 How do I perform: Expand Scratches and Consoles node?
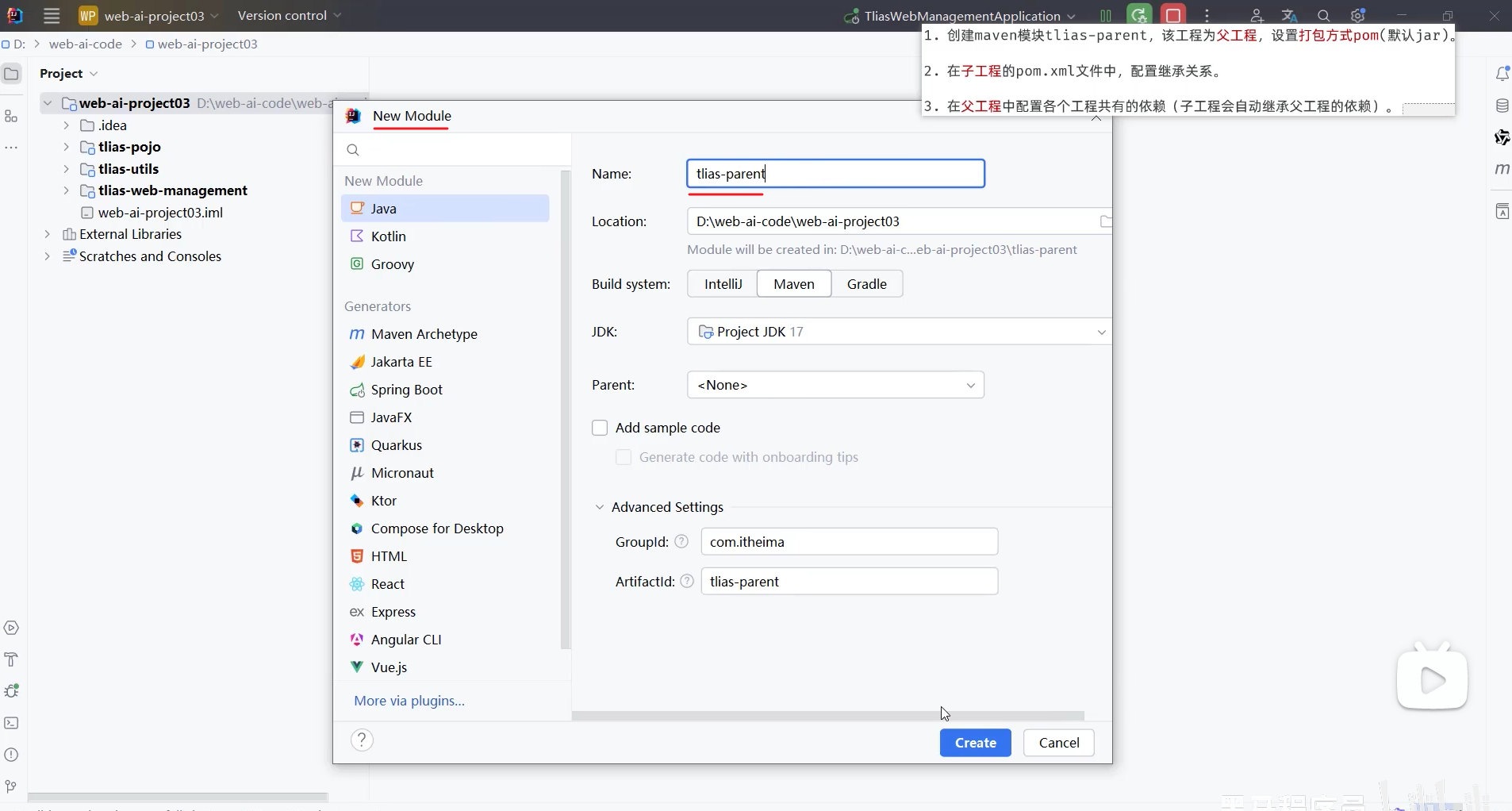pos(48,256)
